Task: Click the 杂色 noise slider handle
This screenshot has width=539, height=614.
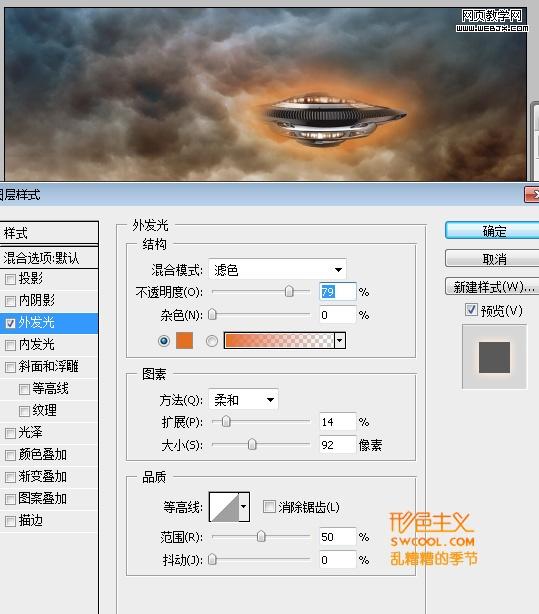Action: point(212,314)
